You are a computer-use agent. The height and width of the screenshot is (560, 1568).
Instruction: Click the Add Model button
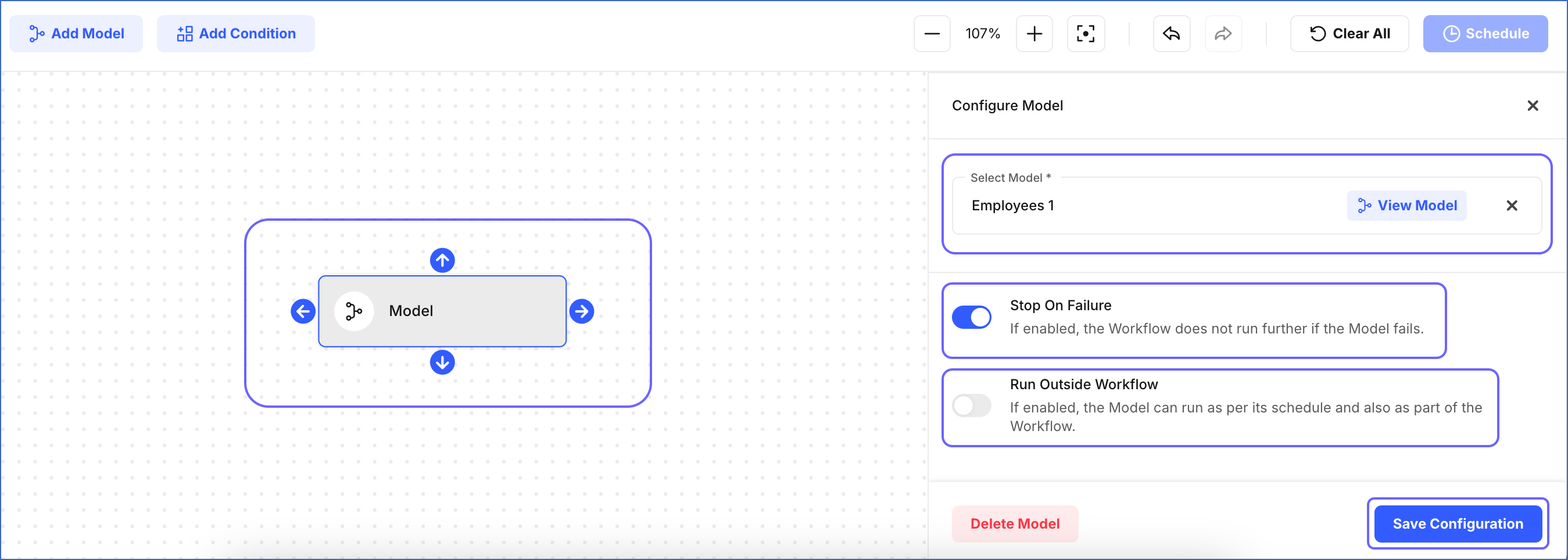coord(76,34)
